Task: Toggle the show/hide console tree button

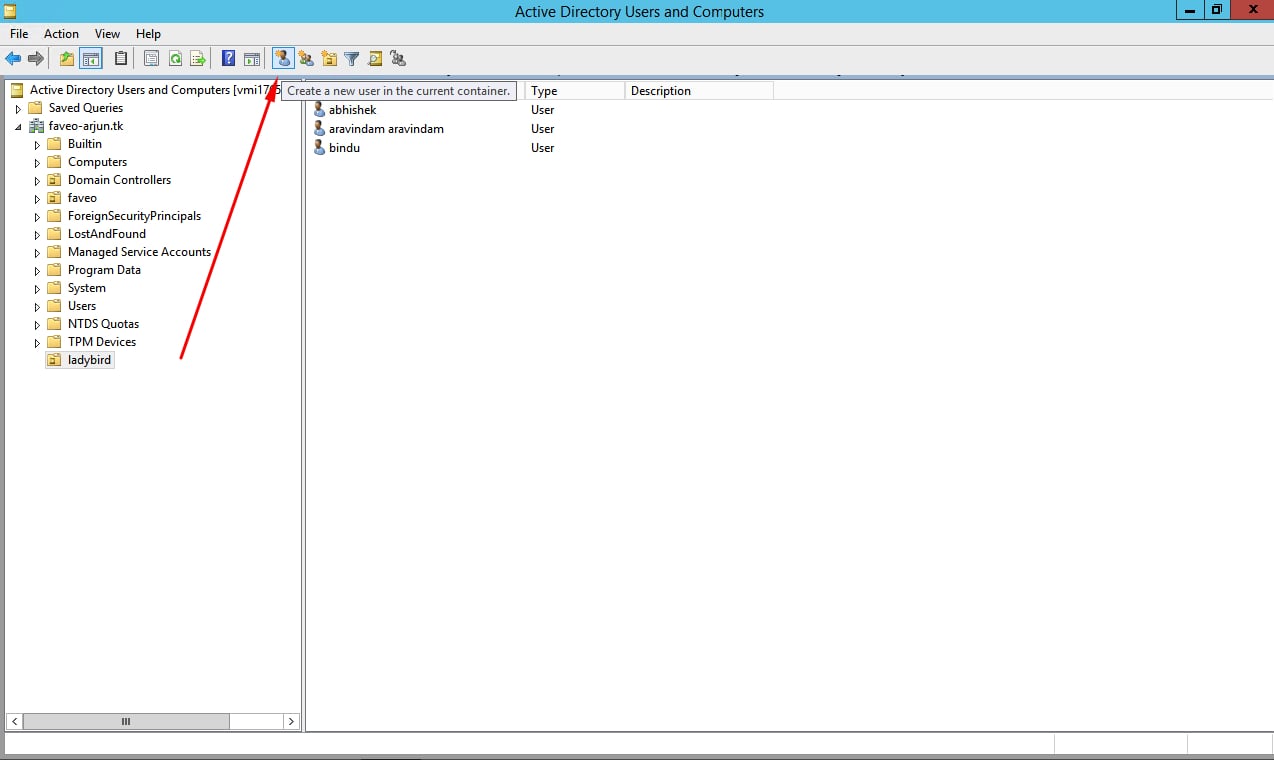Action: point(91,59)
